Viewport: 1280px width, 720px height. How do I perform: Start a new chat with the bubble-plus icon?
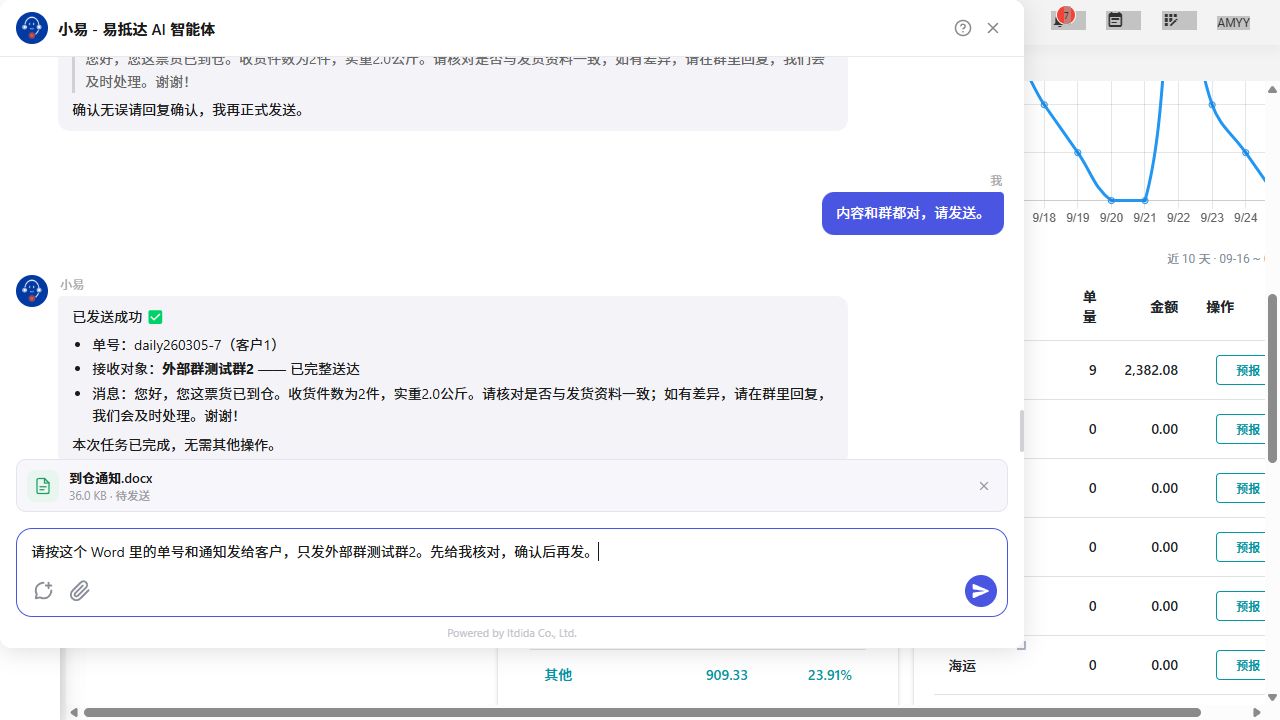coord(43,591)
